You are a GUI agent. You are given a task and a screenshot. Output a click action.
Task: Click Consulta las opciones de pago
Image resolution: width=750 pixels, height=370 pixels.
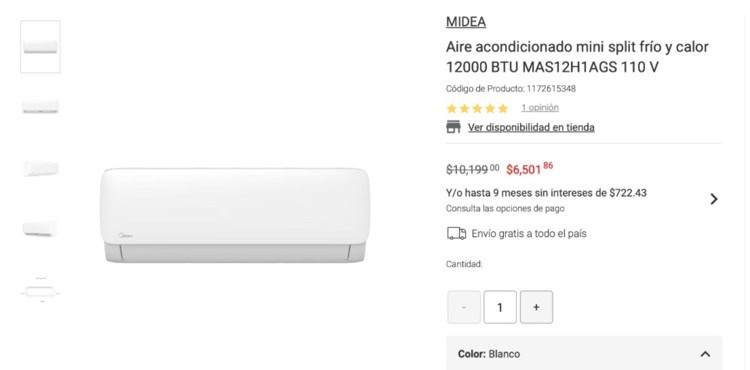tap(505, 208)
